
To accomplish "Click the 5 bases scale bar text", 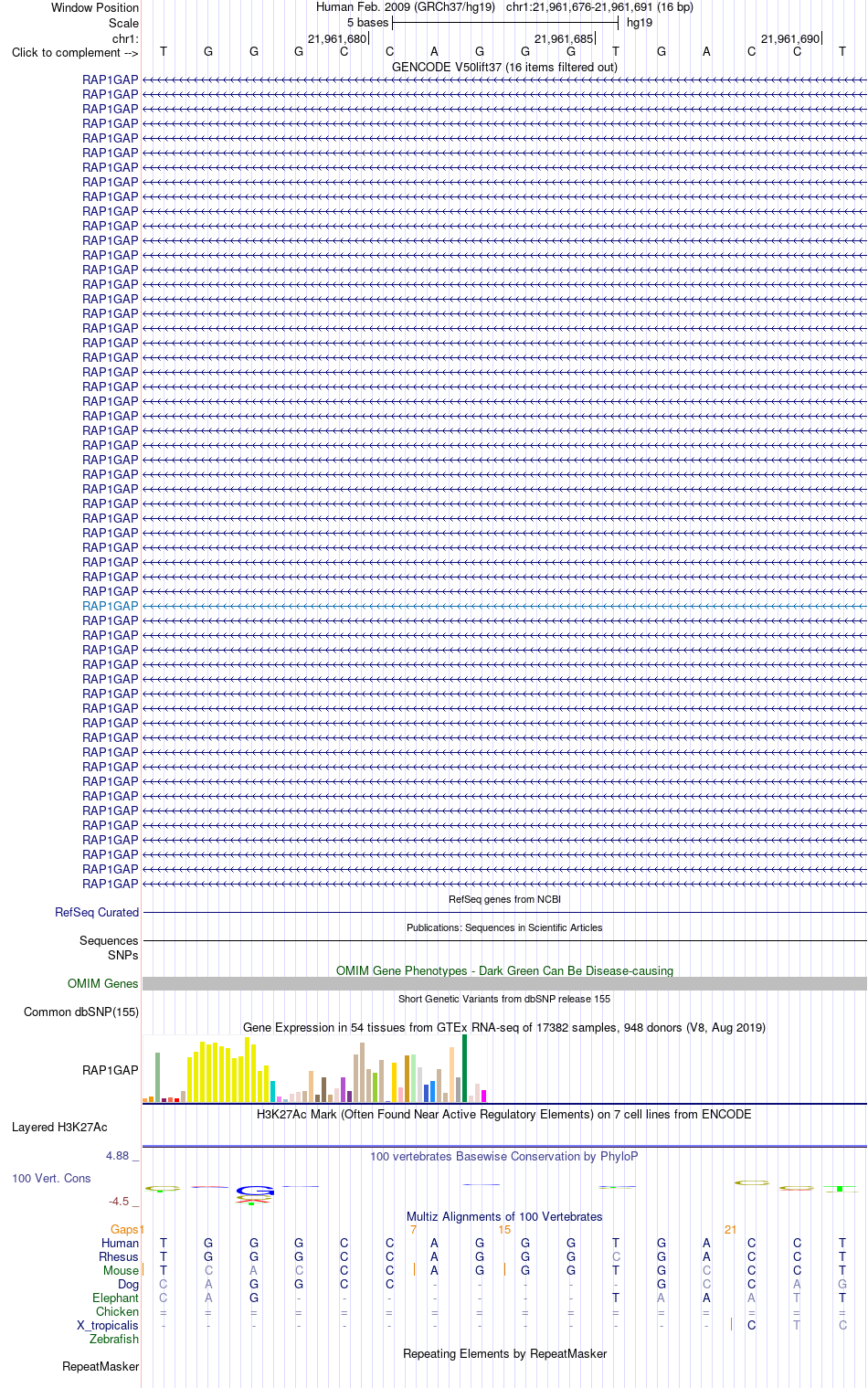I will pyautogui.click(x=367, y=22).
